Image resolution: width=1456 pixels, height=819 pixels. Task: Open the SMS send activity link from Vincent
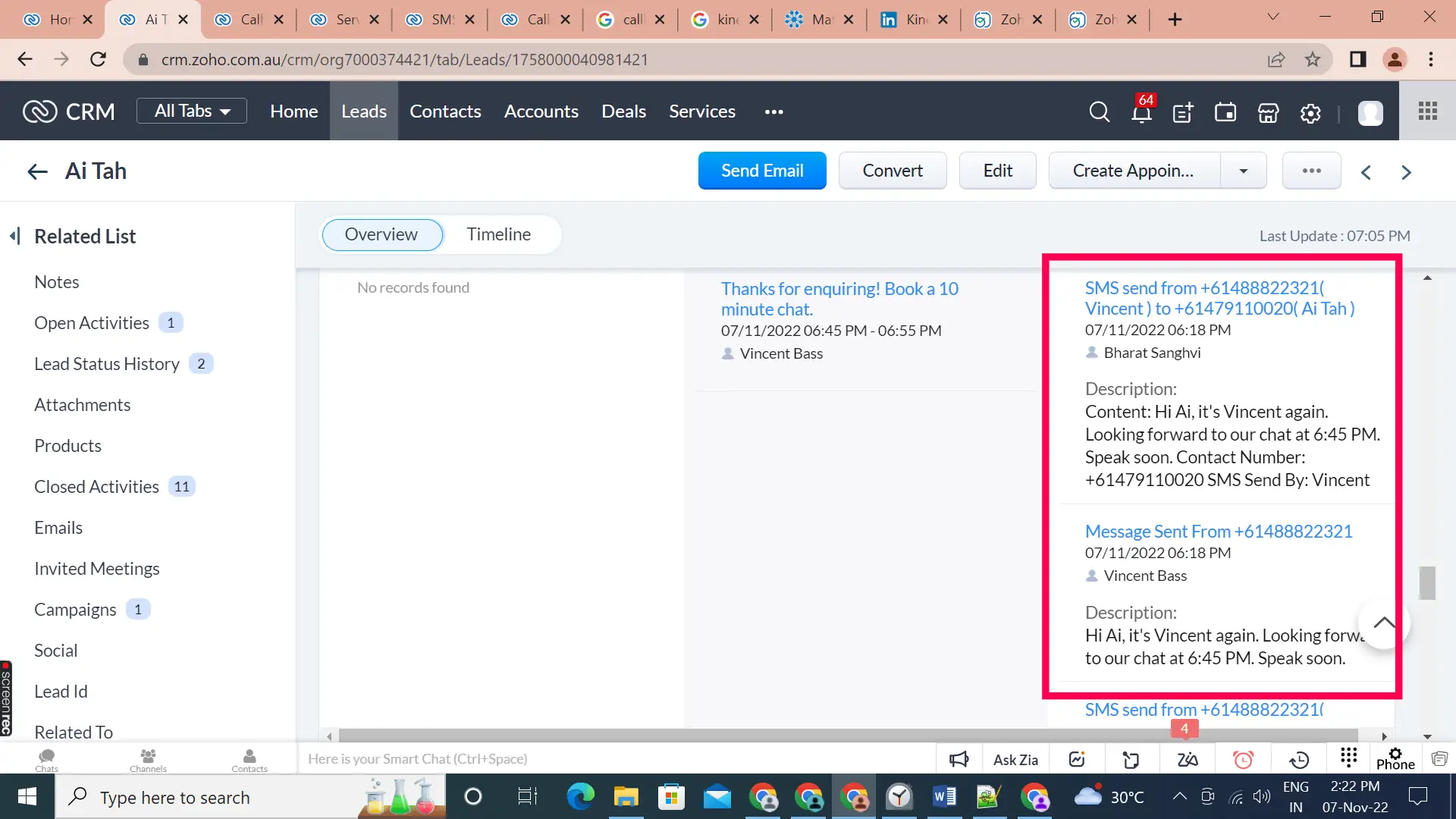click(x=1219, y=298)
